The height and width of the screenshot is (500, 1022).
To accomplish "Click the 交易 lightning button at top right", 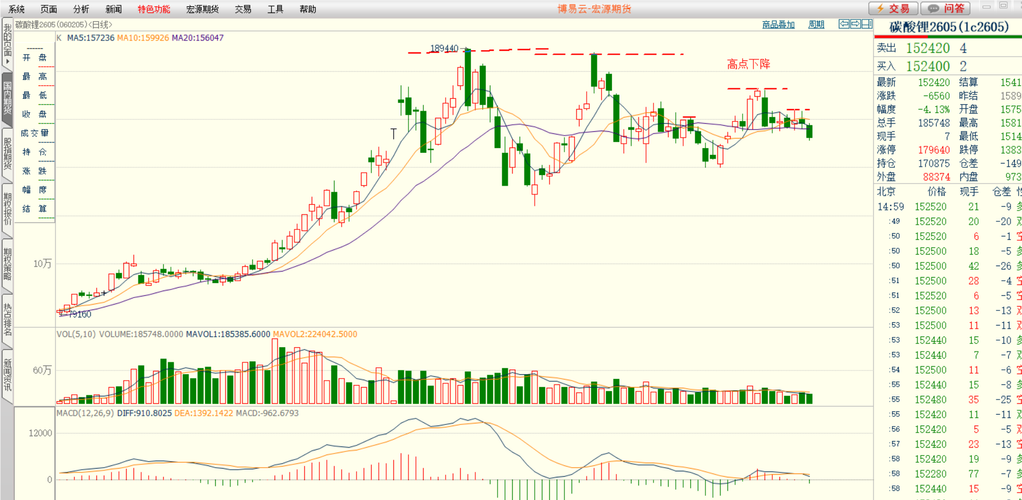I will tap(893, 8).
